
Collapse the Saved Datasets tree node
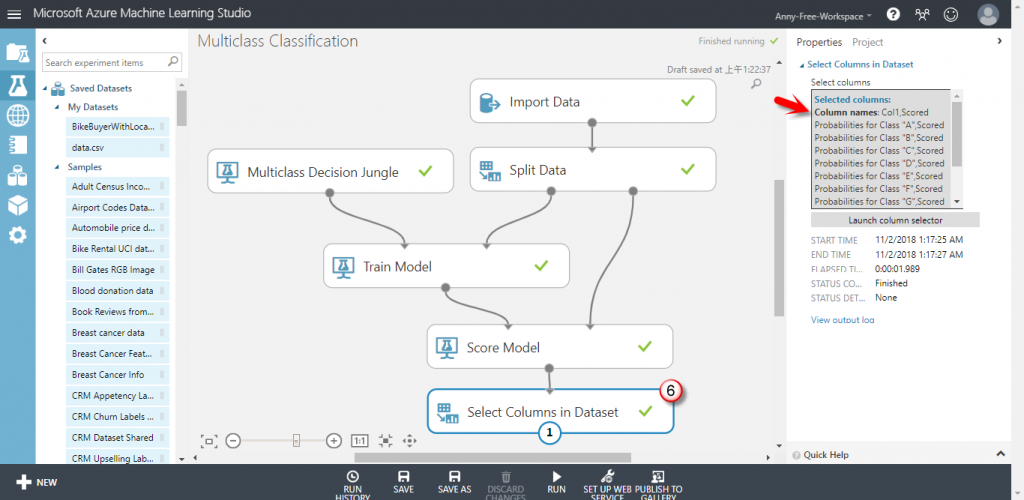(x=46, y=88)
